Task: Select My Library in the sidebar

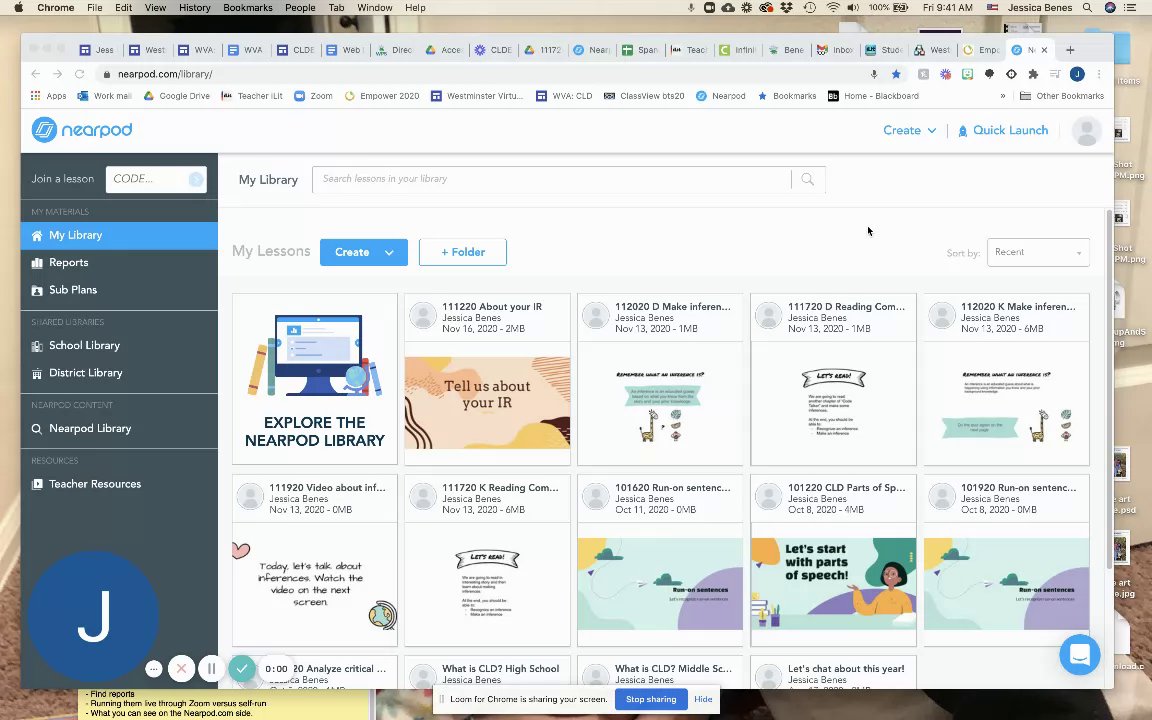Action: pos(119,236)
